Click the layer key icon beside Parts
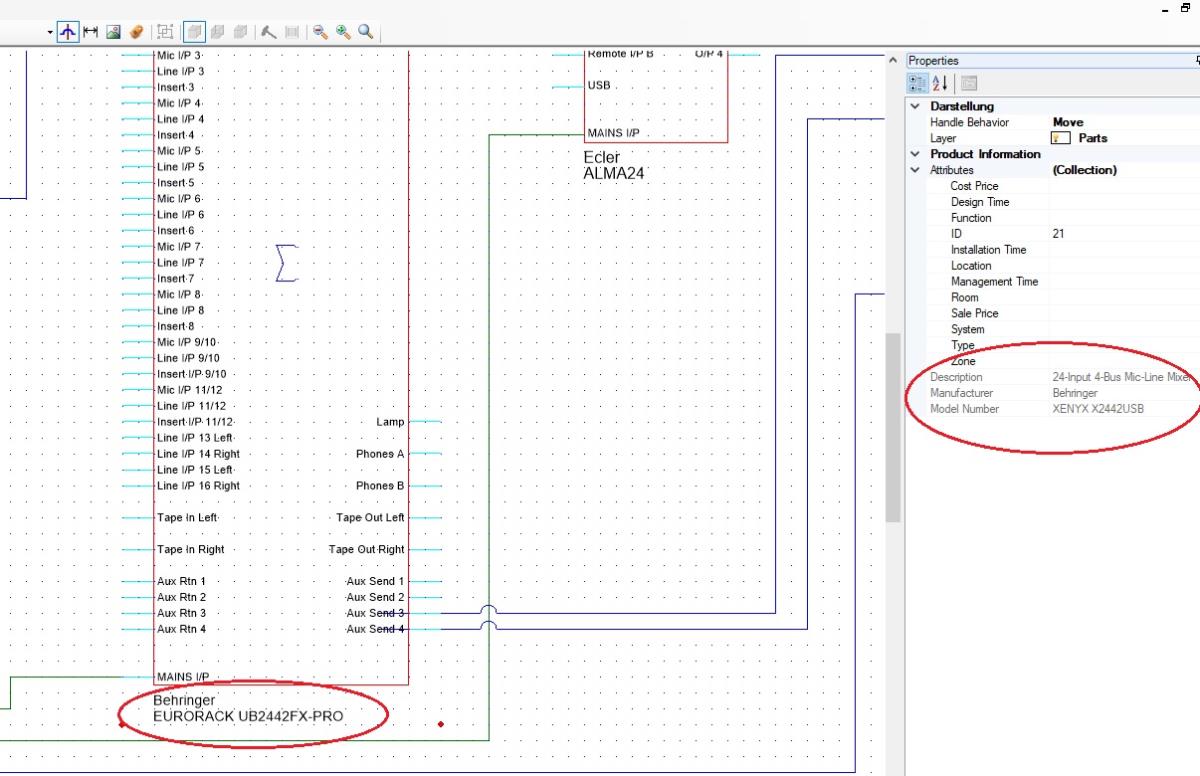This screenshot has height=776, width=1200. click(x=1061, y=138)
